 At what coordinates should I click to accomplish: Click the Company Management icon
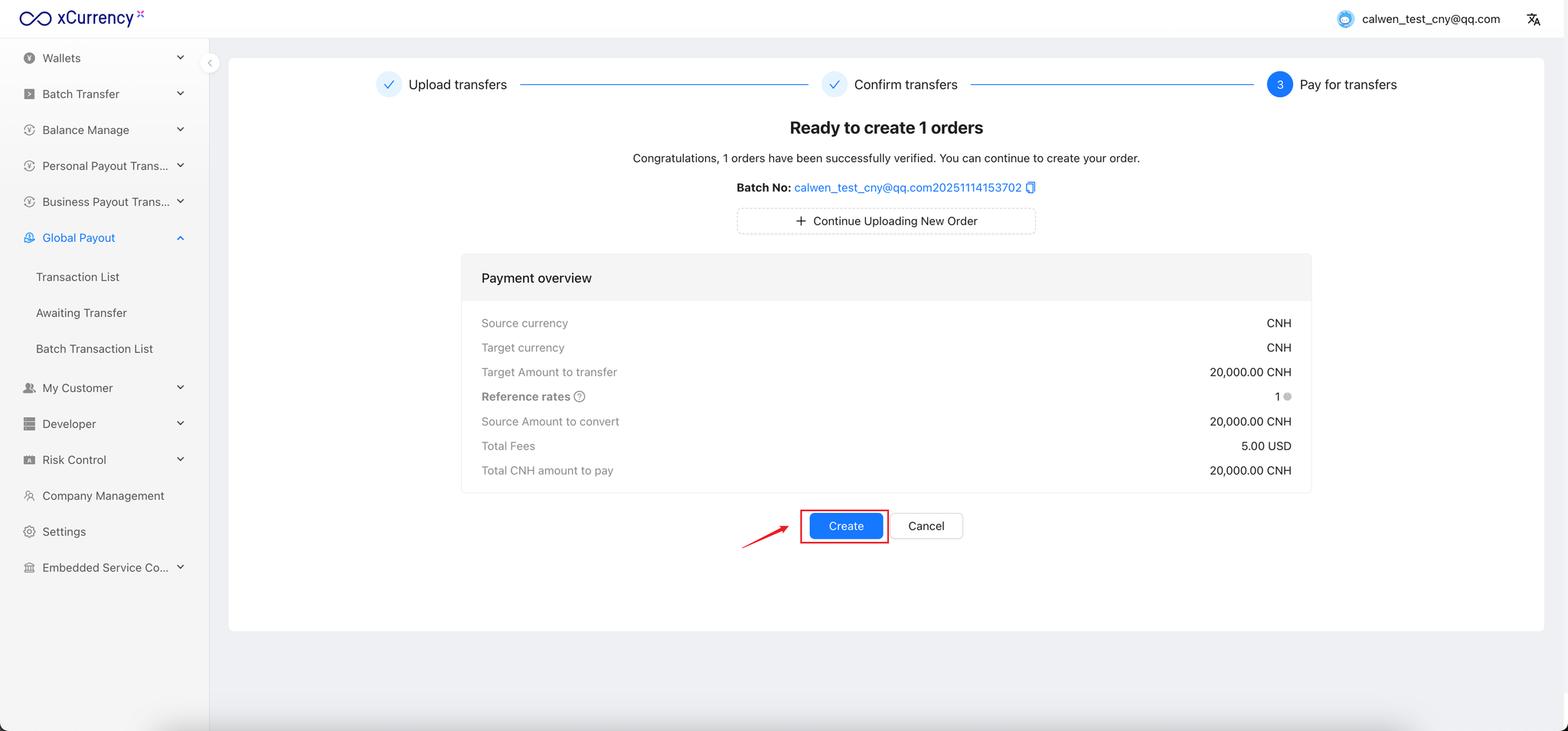coord(29,496)
